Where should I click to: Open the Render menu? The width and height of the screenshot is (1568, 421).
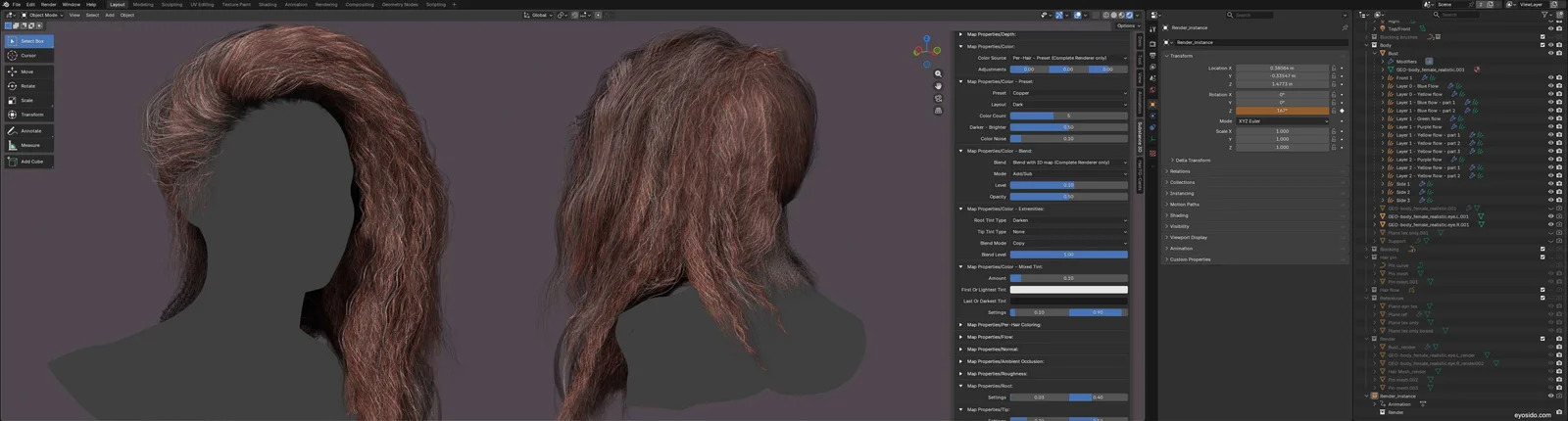pyautogui.click(x=49, y=4)
